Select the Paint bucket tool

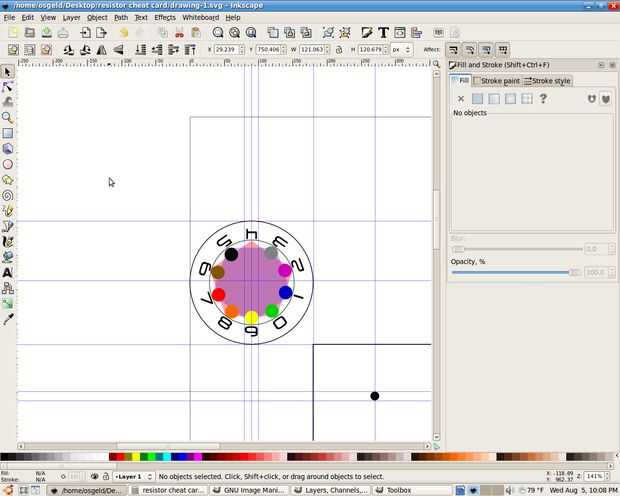pos(8,257)
